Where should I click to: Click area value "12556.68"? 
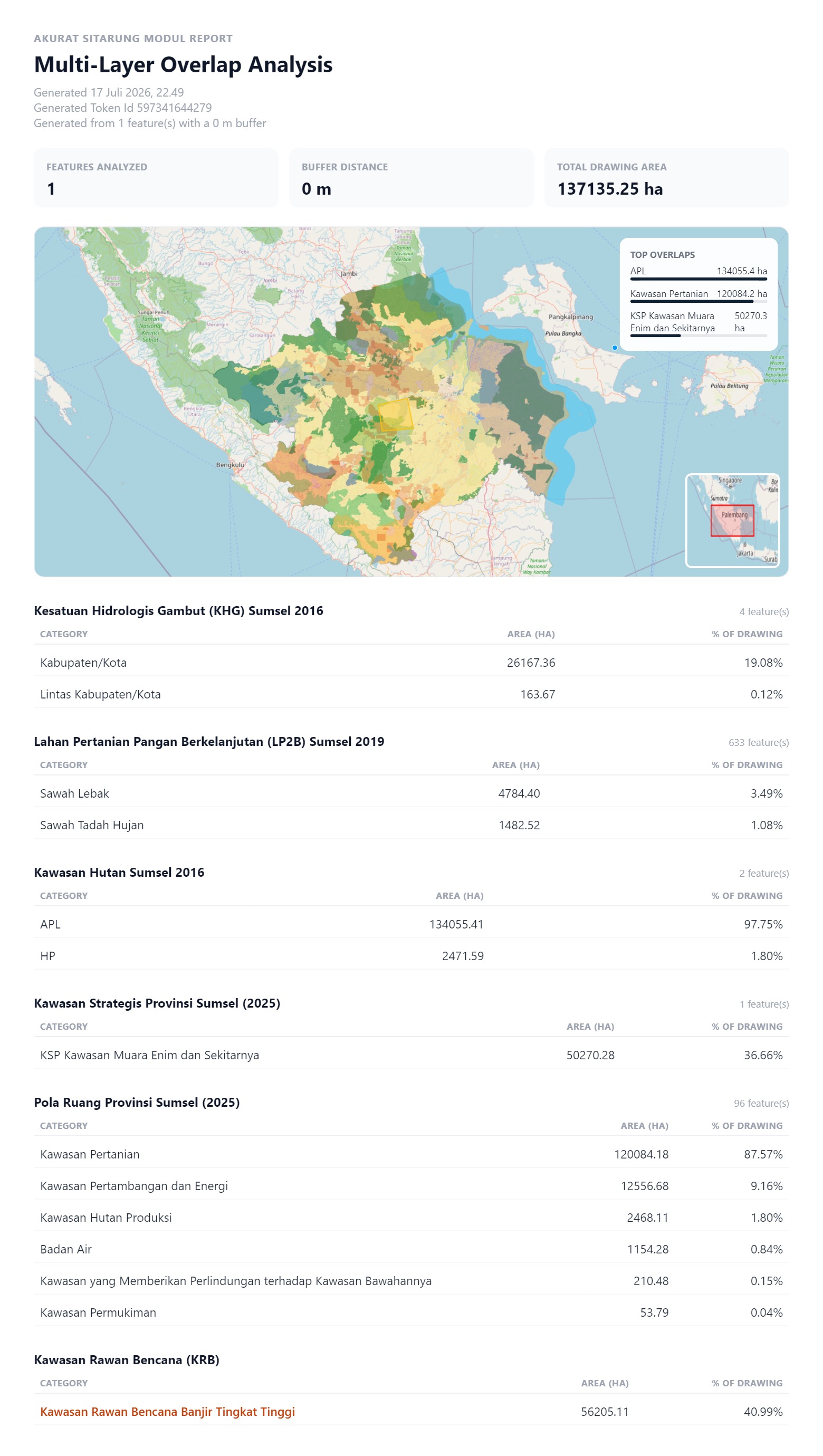pyautogui.click(x=644, y=1186)
